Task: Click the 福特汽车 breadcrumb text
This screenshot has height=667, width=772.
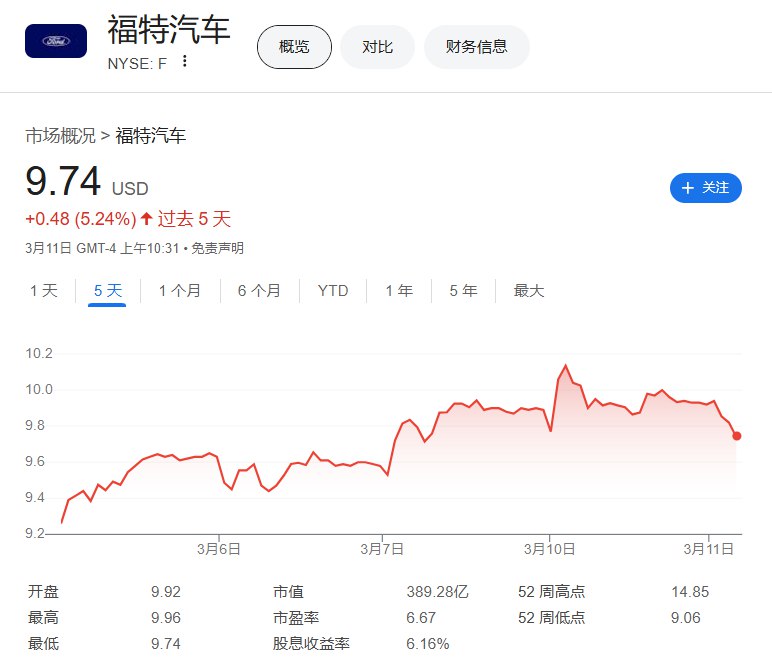Action: (150, 135)
